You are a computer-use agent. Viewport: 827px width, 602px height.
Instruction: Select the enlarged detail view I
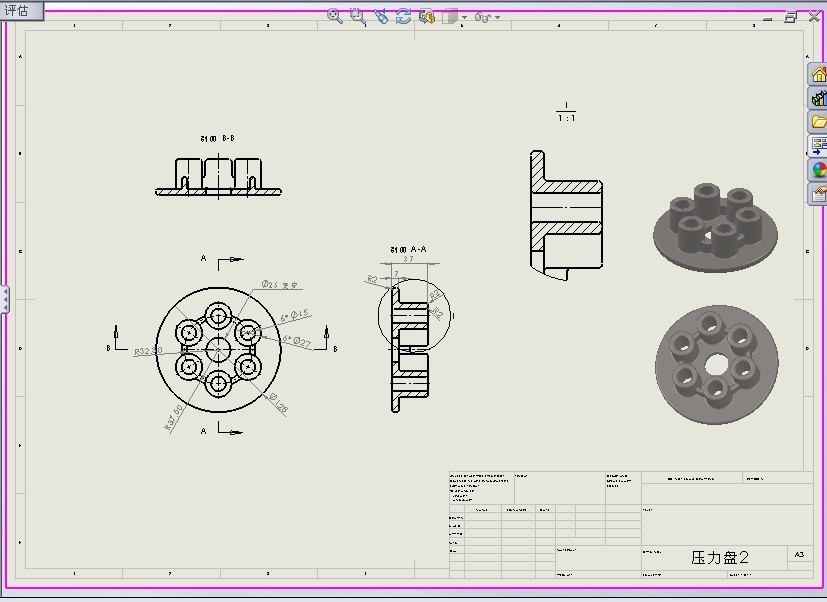(x=566, y=215)
